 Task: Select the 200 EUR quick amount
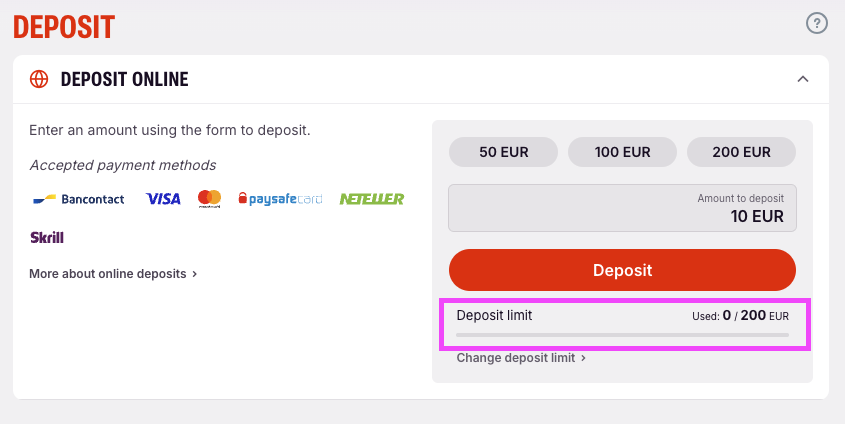[x=742, y=152]
